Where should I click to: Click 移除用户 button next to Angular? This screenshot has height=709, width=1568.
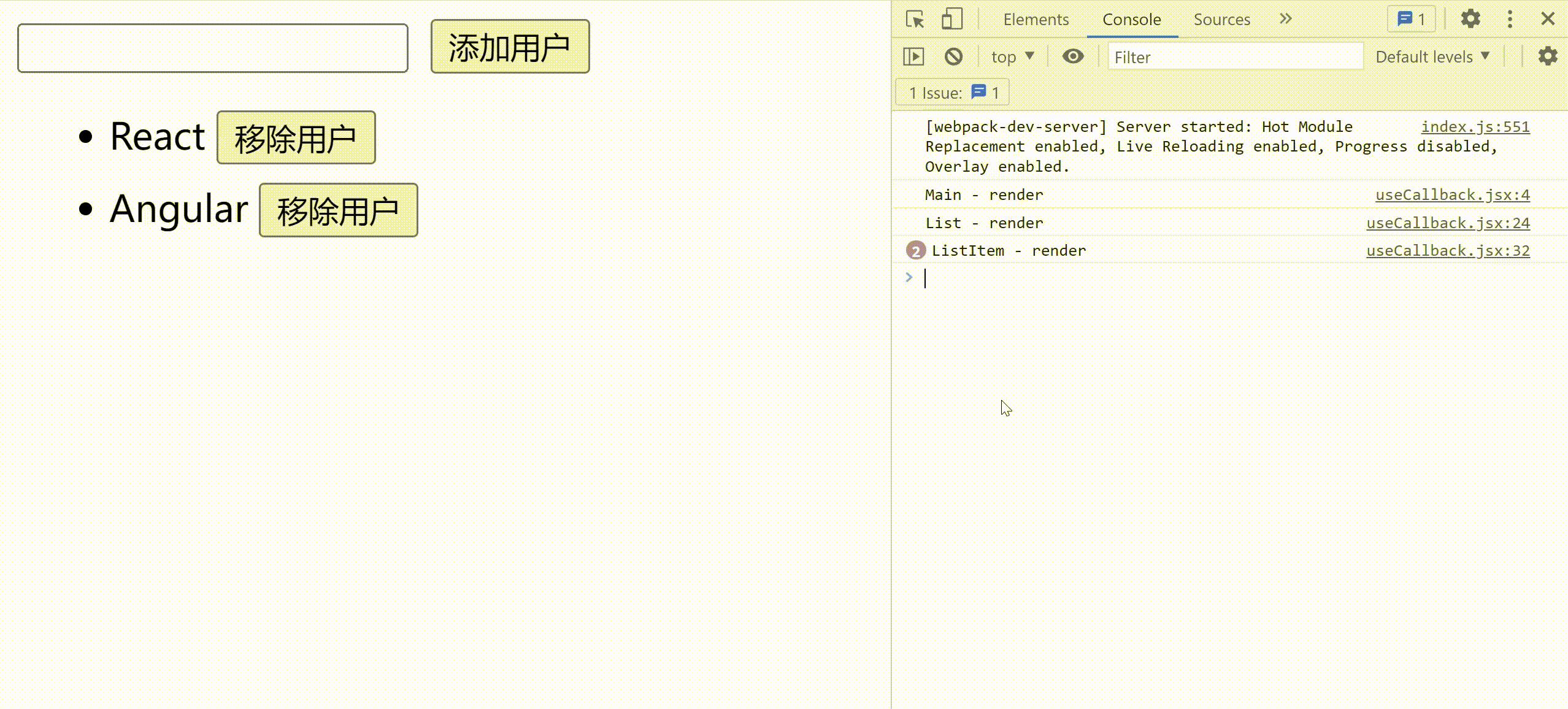338,210
